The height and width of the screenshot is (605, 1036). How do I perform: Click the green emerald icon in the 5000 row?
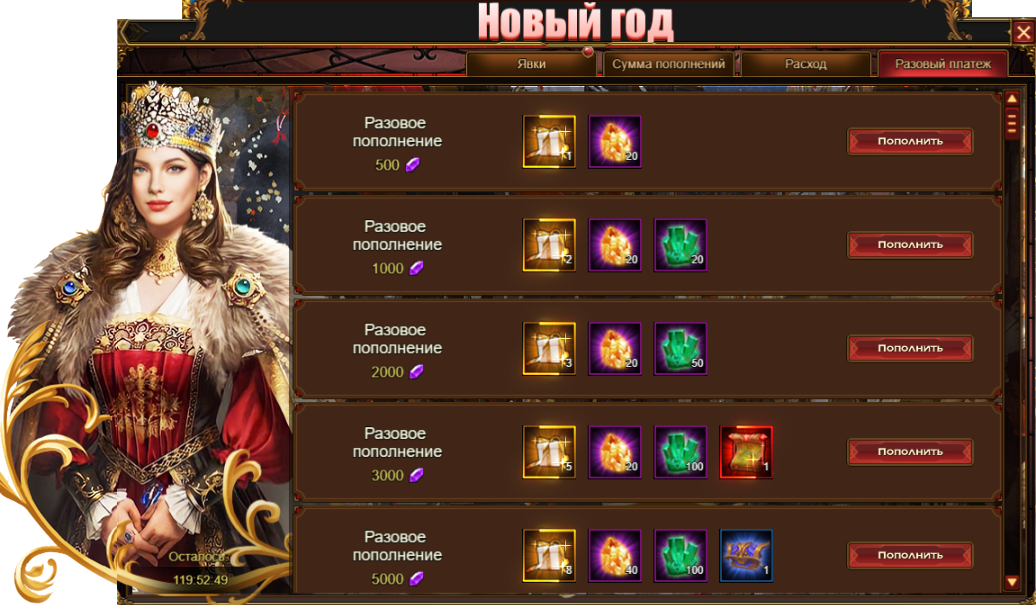[x=681, y=555]
